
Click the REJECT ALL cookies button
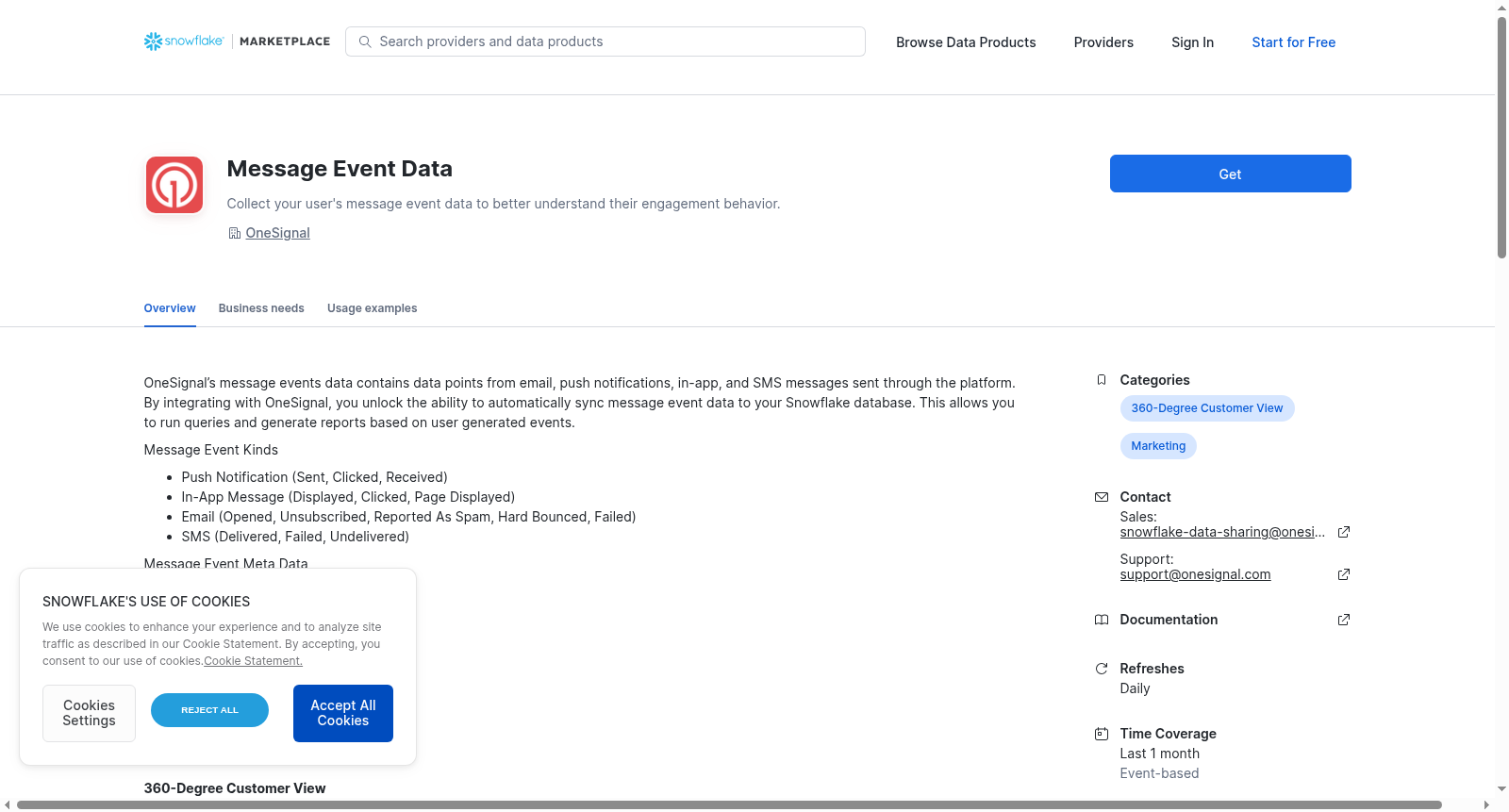tap(209, 710)
